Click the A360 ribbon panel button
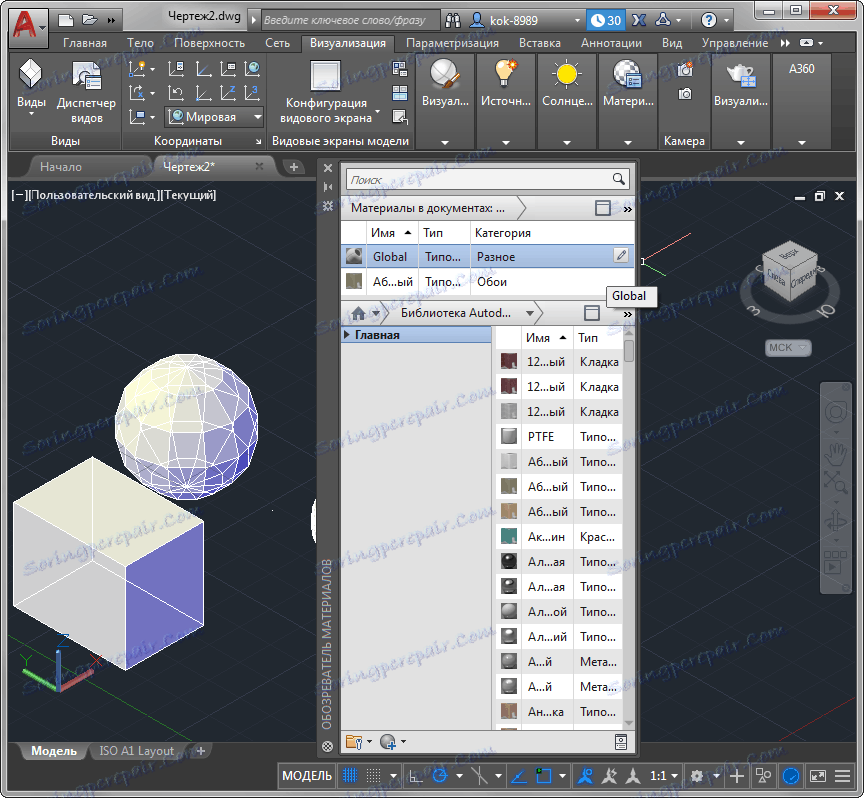The height and width of the screenshot is (798, 864). point(802,70)
